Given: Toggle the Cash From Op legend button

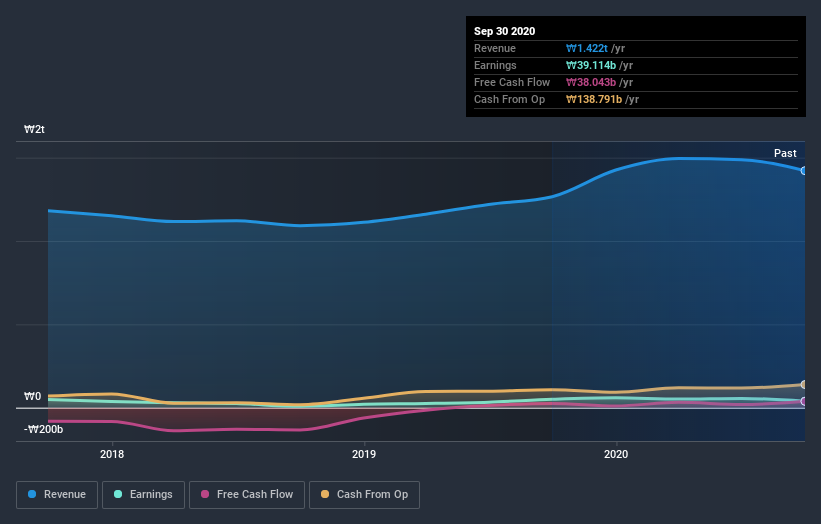Looking at the screenshot, I should [x=364, y=495].
